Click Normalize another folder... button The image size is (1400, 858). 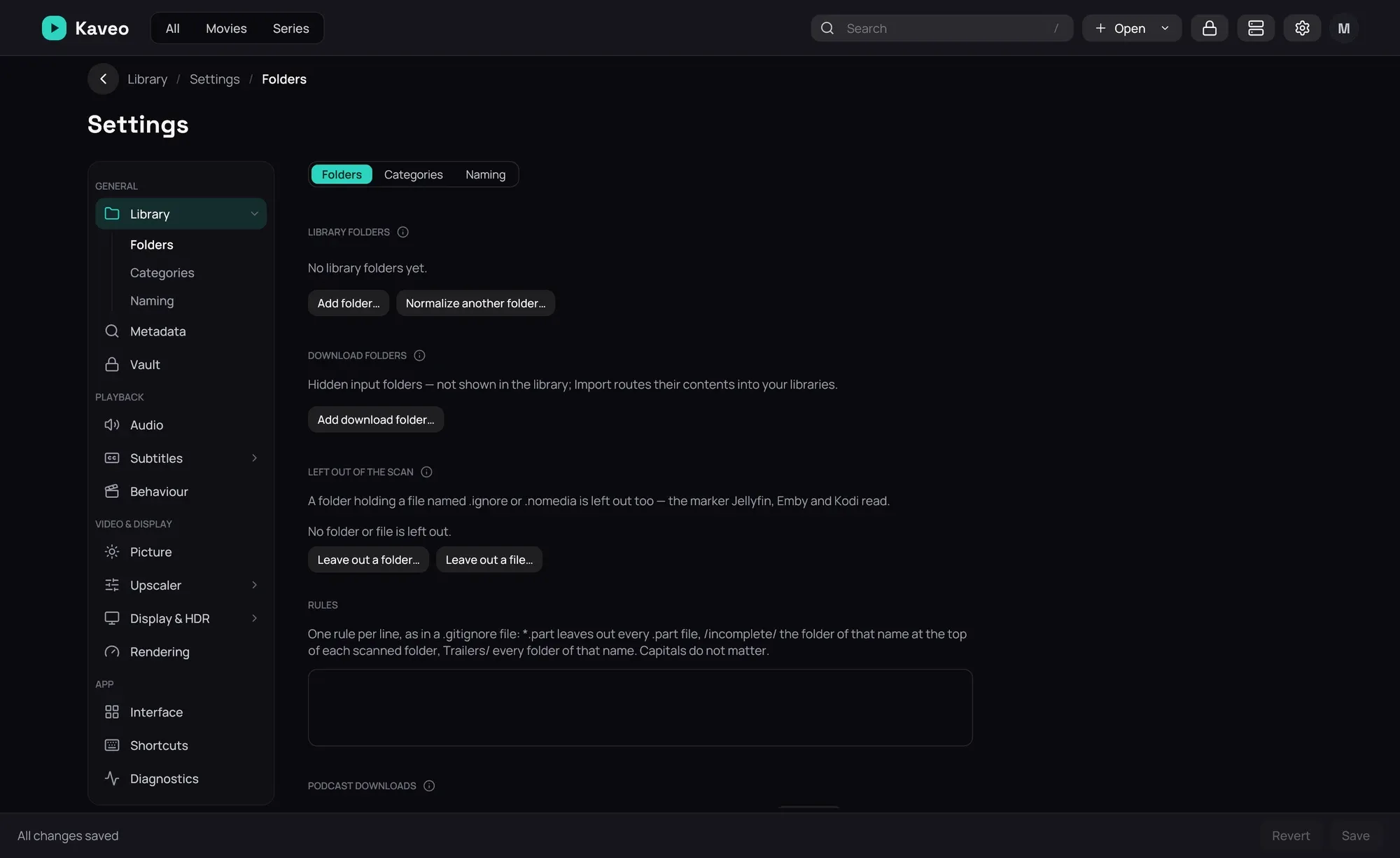pyautogui.click(x=475, y=303)
